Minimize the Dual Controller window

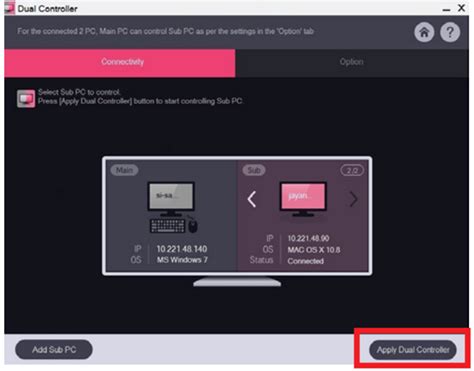446,9
